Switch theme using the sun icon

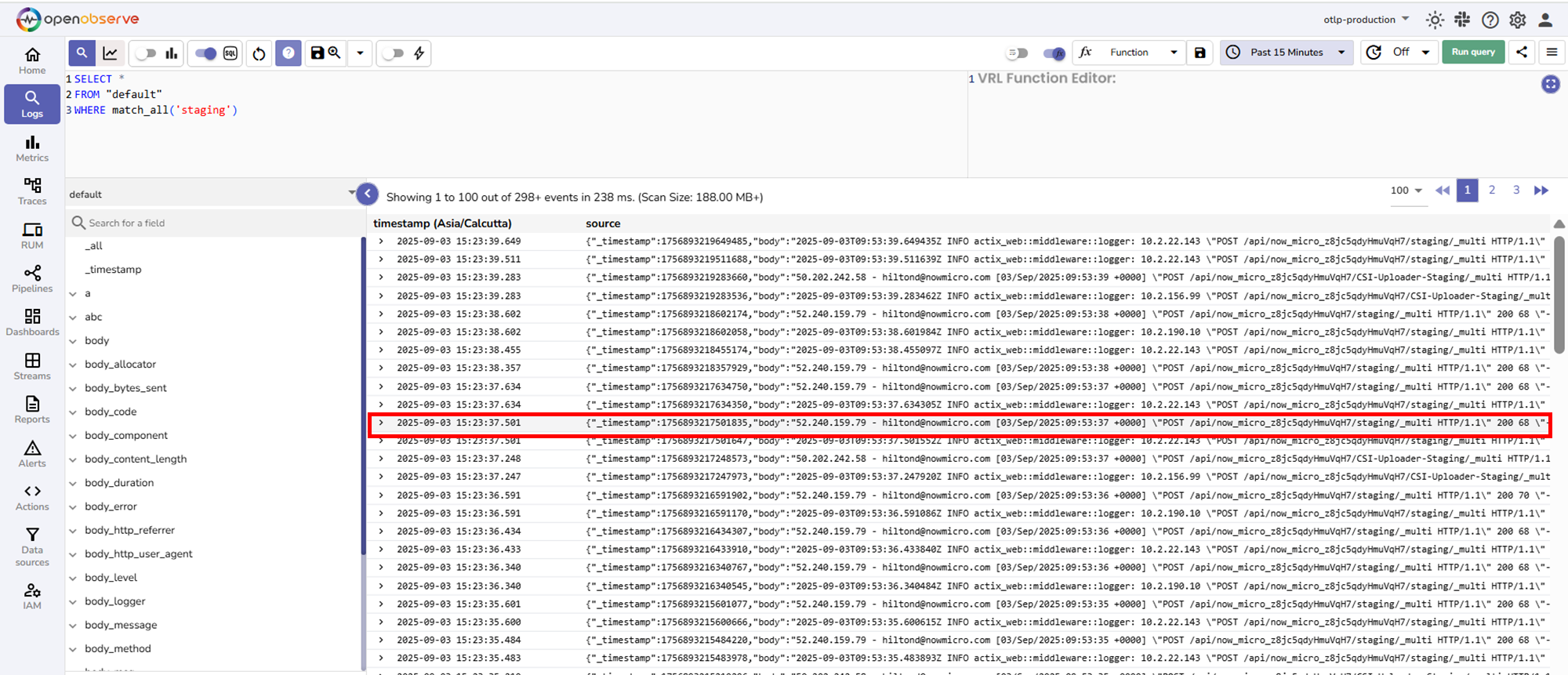click(x=1435, y=20)
